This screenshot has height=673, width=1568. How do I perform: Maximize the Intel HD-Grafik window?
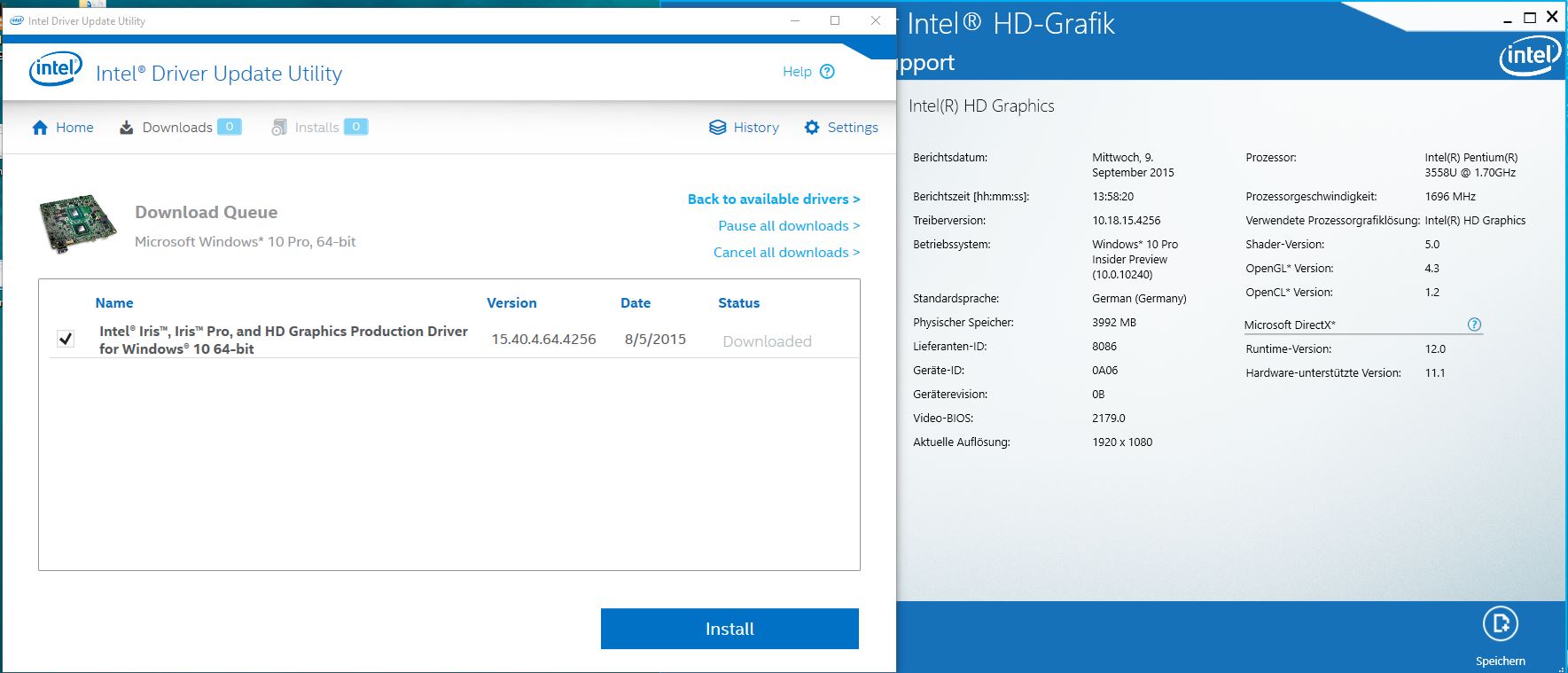[1530, 18]
